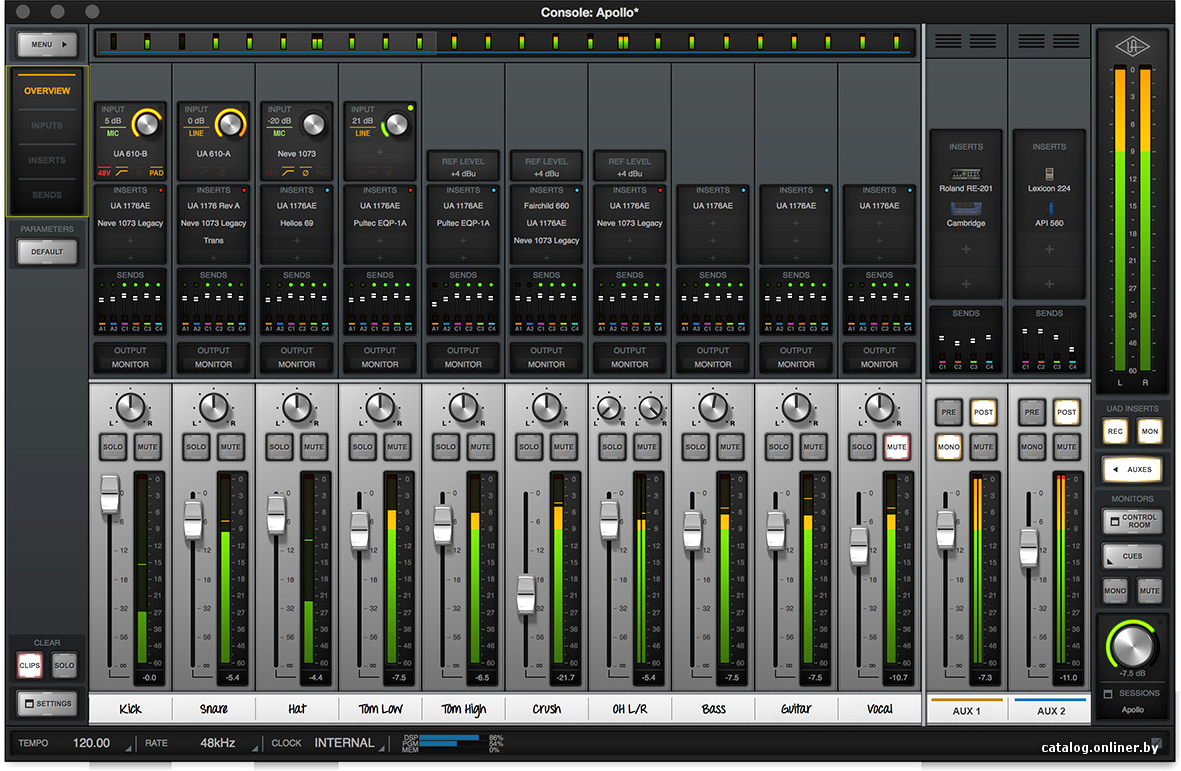1181x771 pixels.
Task: Open the Lexicon 224 insert on AUX 2
Action: click(1048, 181)
